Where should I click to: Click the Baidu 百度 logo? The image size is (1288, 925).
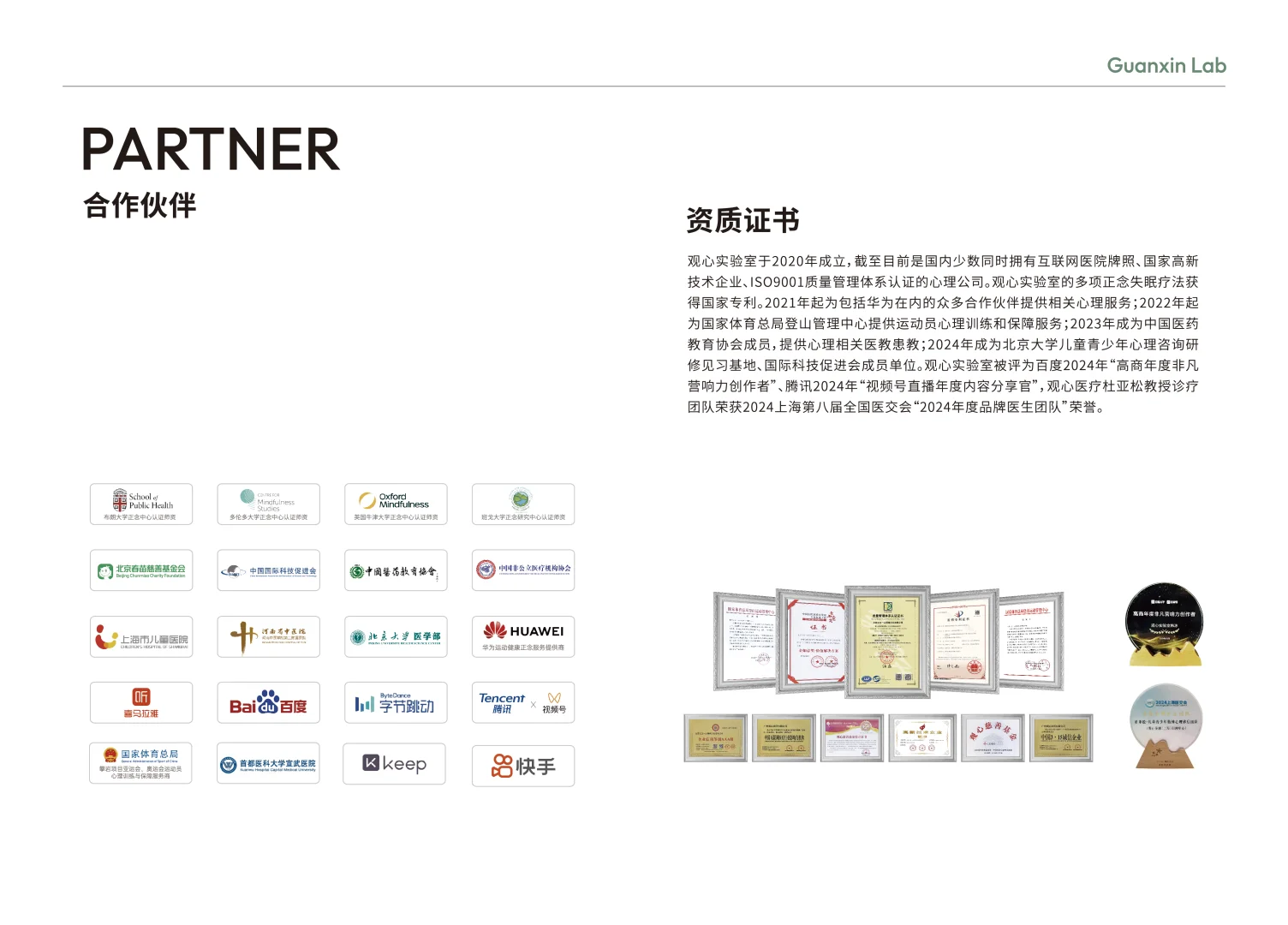point(268,703)
